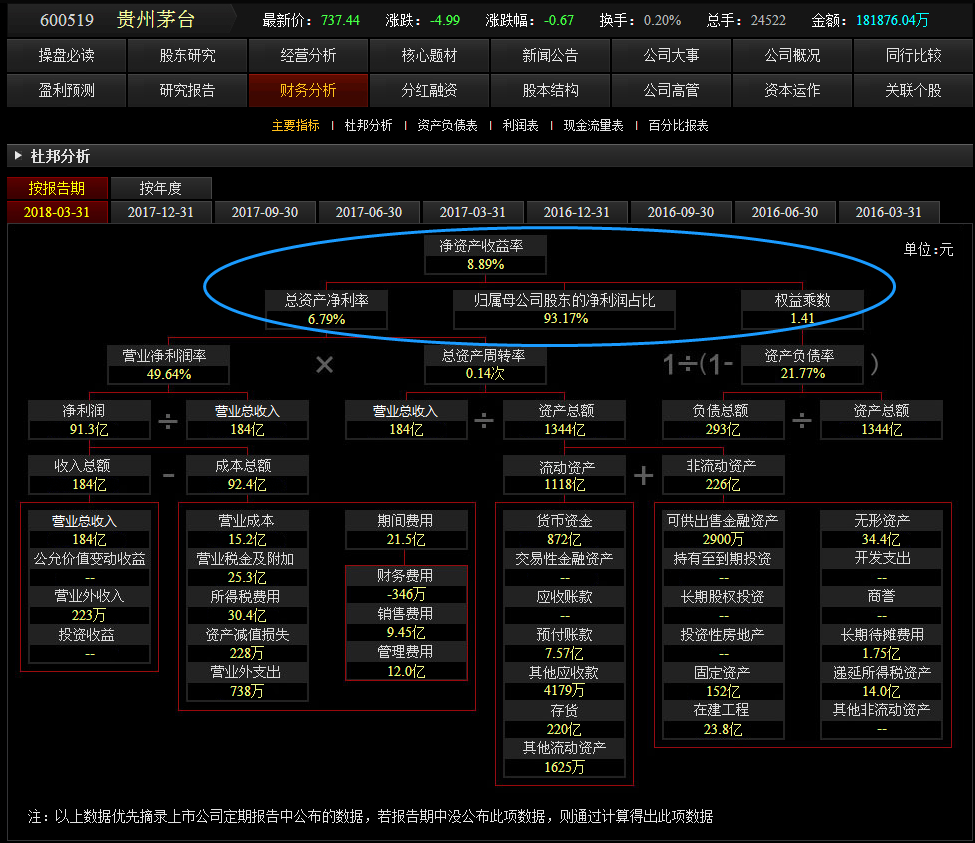Select the 2016-09-30 report date
975x843 pixels.
pos(681,212)
